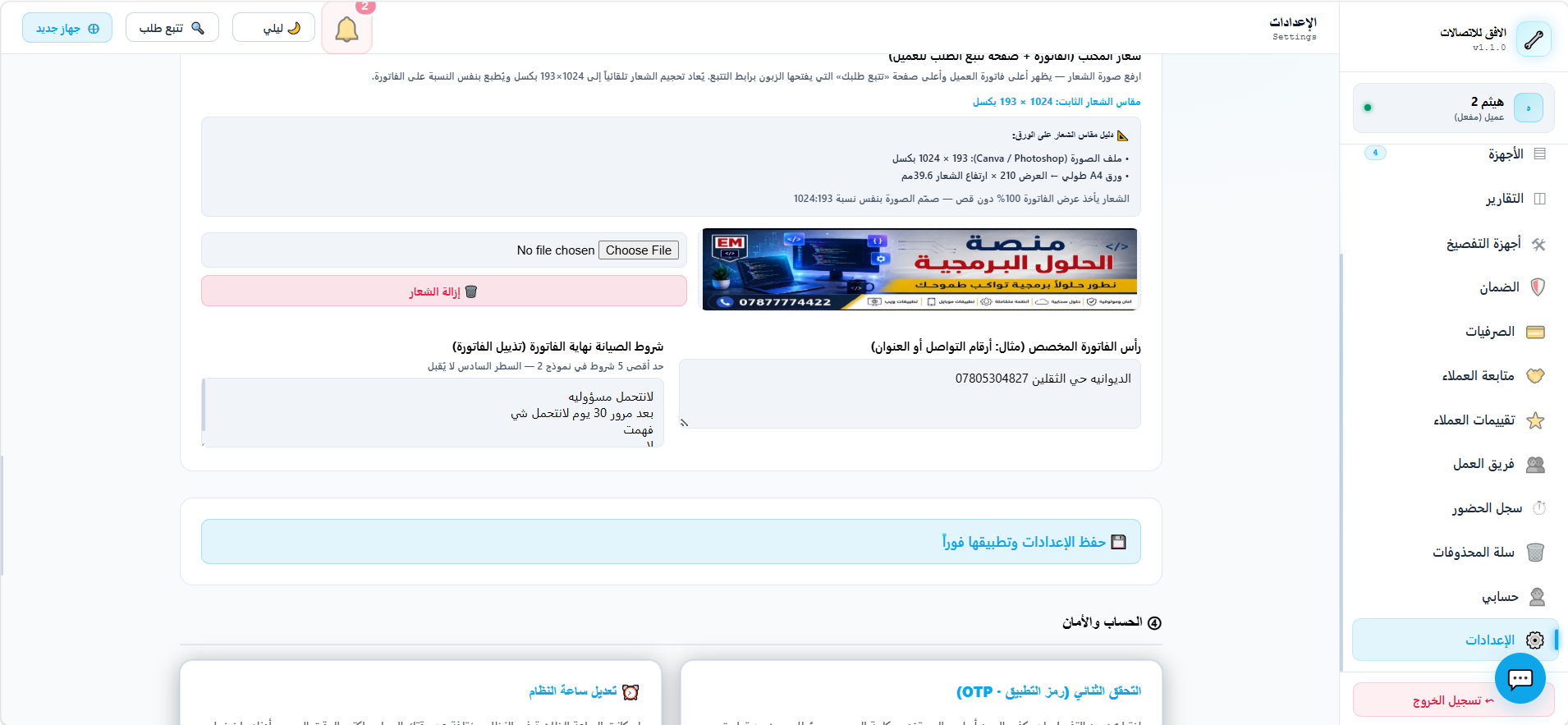The image size is (1568, 725).
Task: Click the جهاز جديد button
Action: [x=67, y=28]
